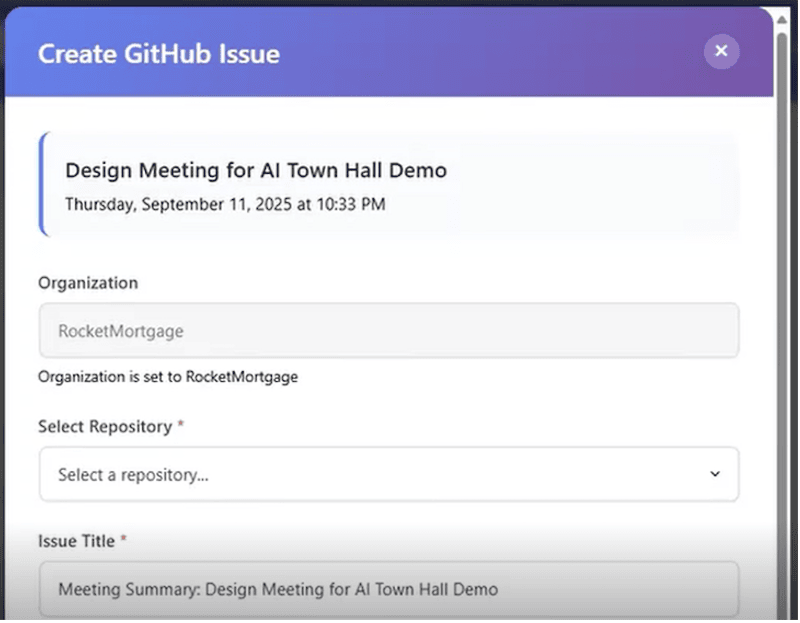This screenshot has height=623, width=800.
Task: Click the 'Select Repository' required field label
Action: pos(103,426)
